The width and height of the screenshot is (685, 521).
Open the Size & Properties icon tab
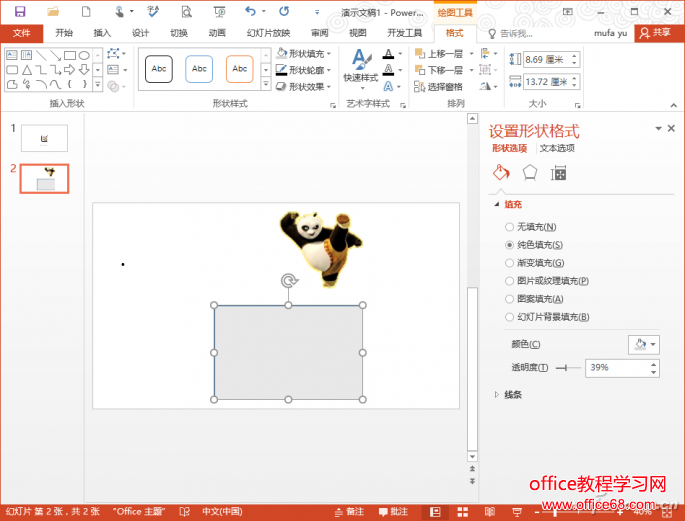(x=559, y=173)
